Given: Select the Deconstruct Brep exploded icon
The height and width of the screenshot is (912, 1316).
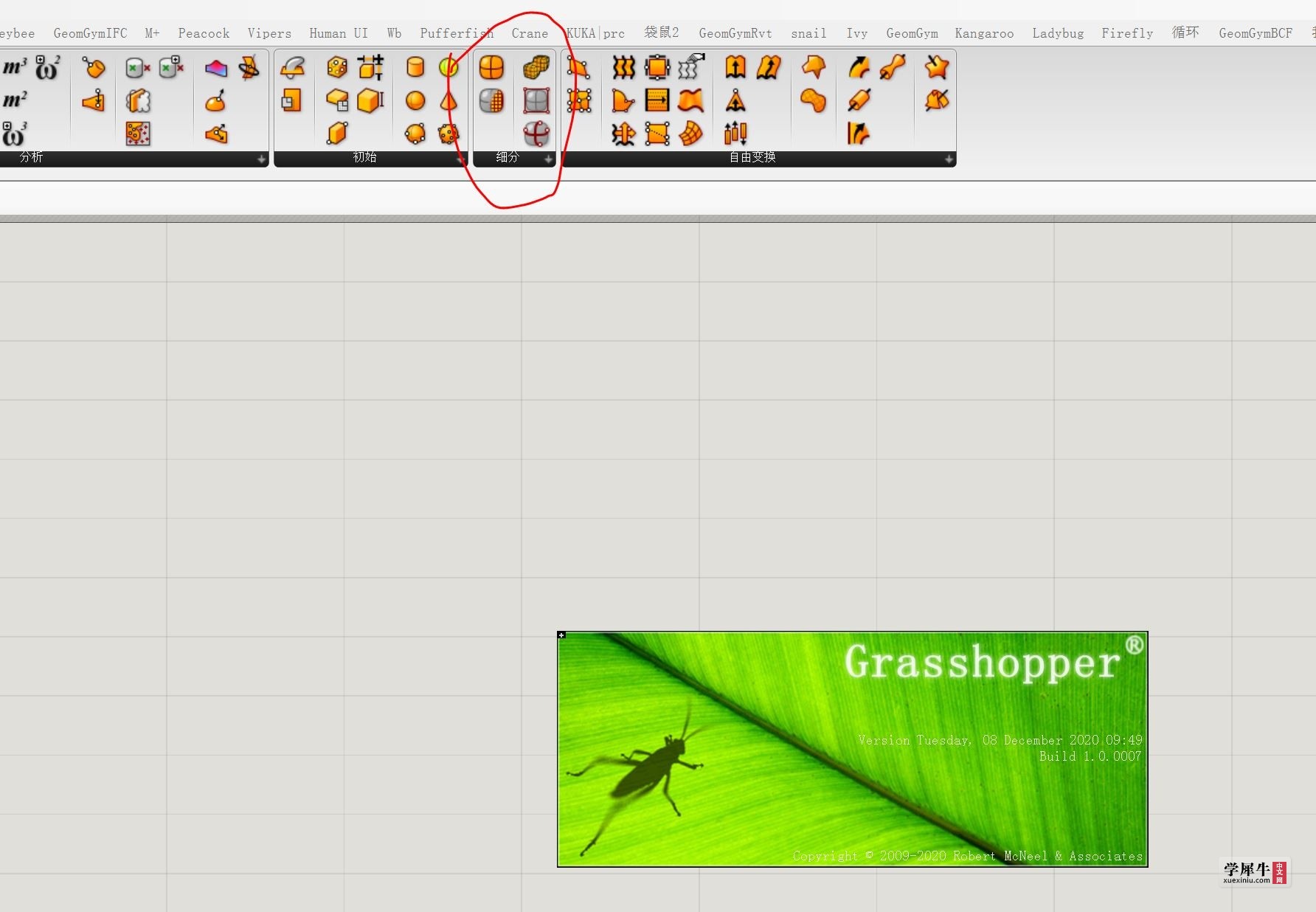Looking at the screenshot, I should click(138, 100).
